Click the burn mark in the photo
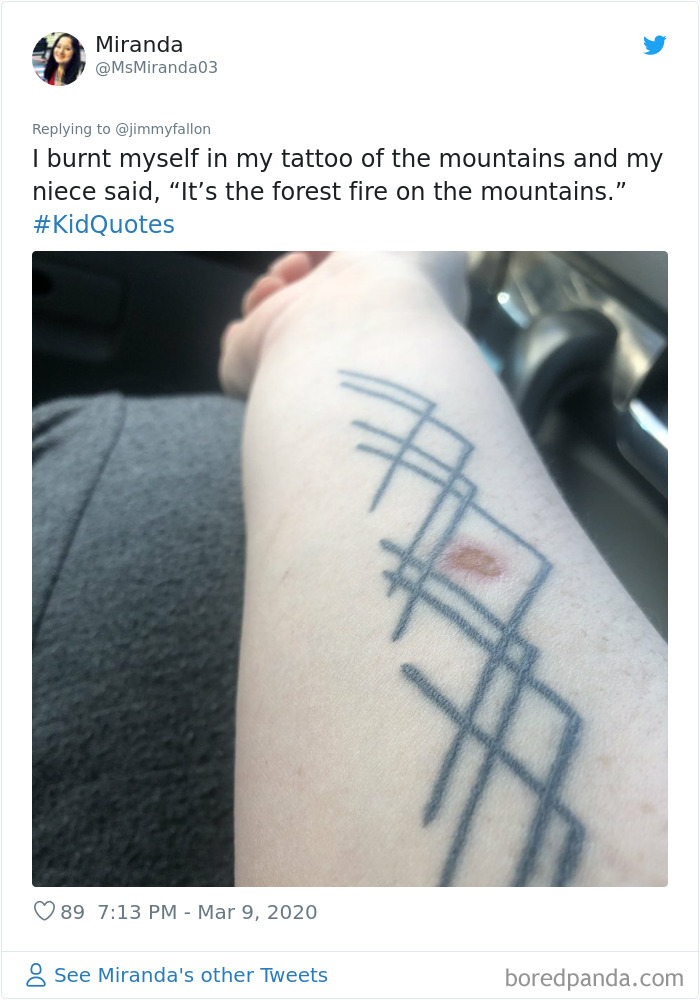 pos(475,559)
